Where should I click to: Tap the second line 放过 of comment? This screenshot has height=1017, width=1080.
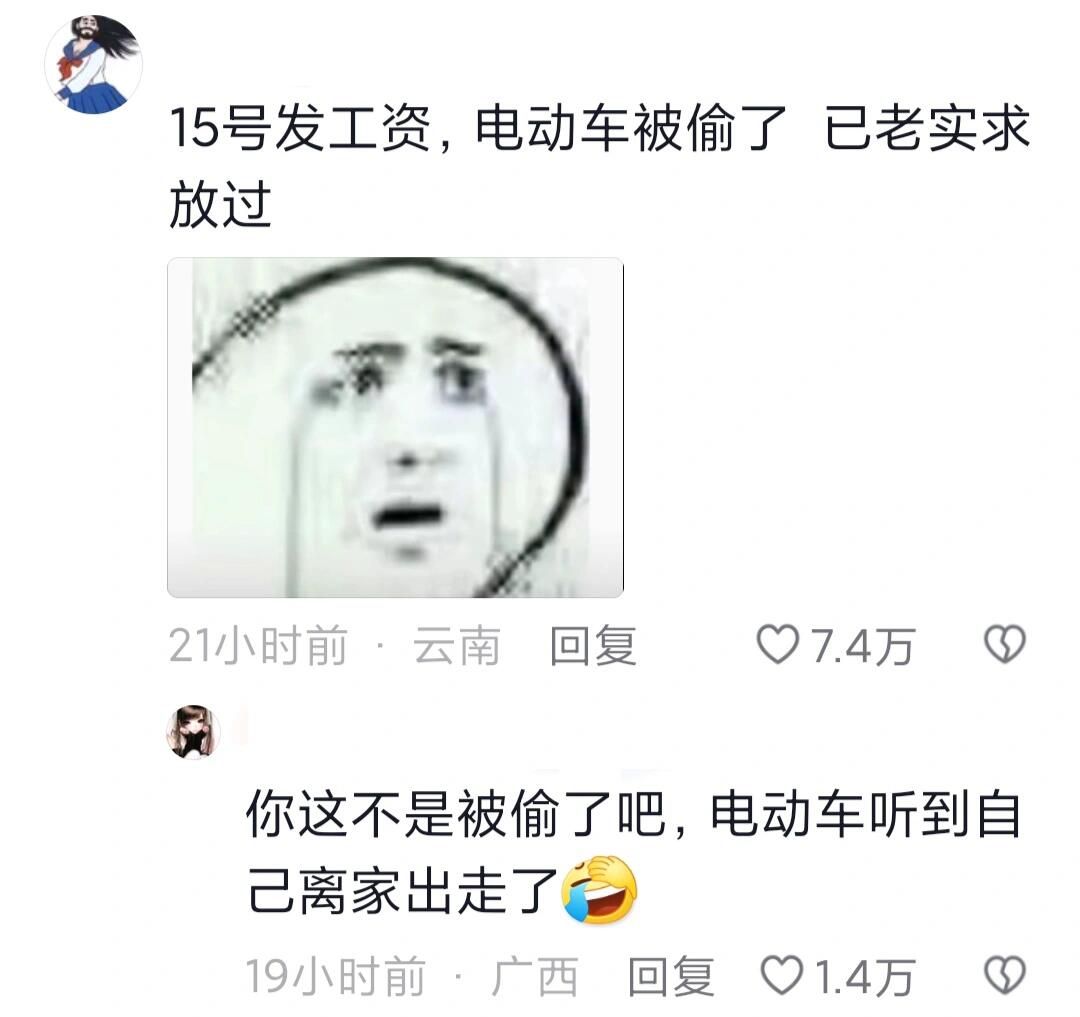(x=220, y=205)
